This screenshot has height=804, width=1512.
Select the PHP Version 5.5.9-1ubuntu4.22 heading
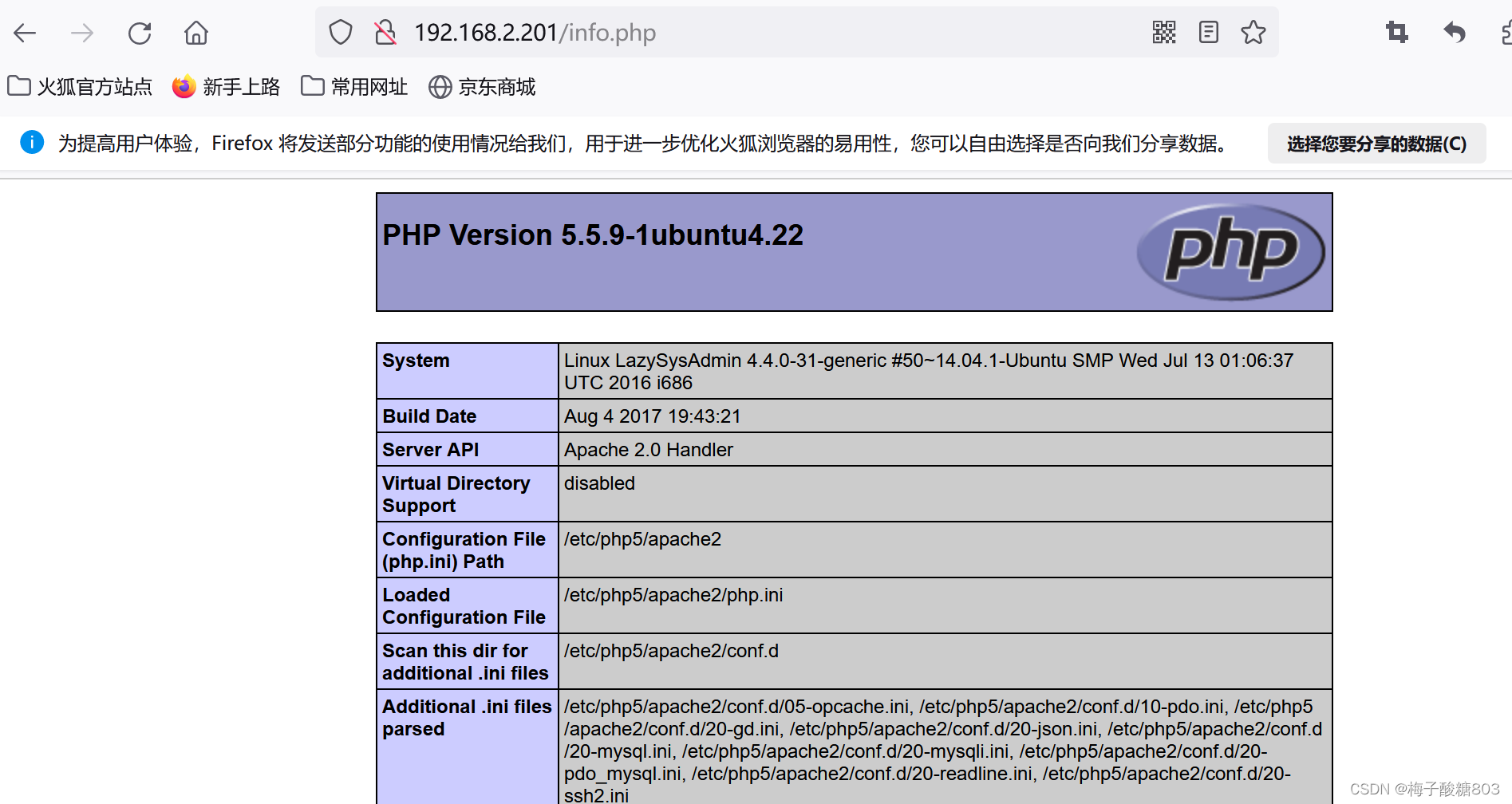pos(593,235)
